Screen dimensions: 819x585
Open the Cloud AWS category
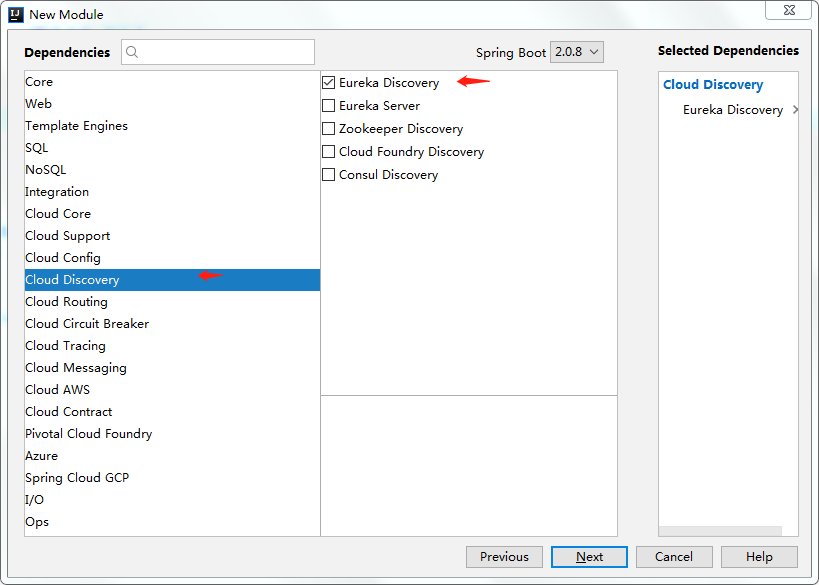[172, 390]
